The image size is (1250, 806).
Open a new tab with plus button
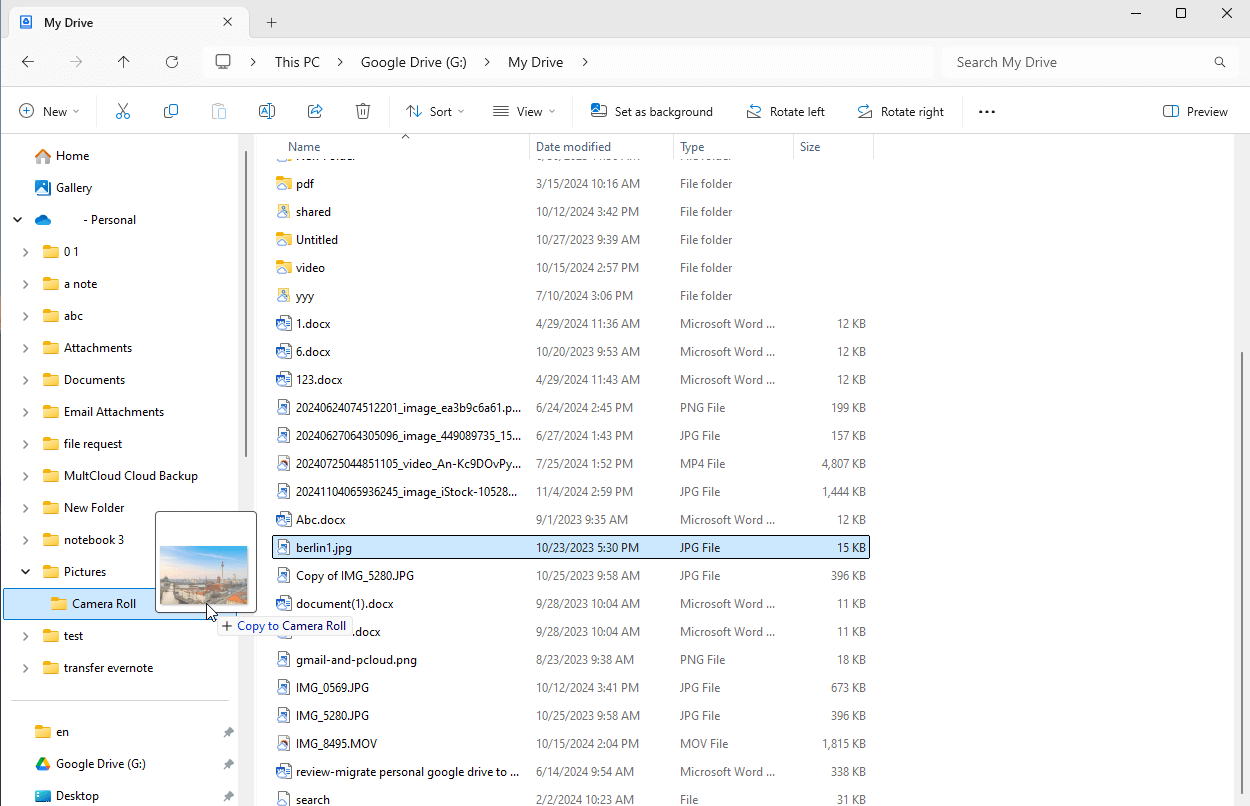pos(272,22)
